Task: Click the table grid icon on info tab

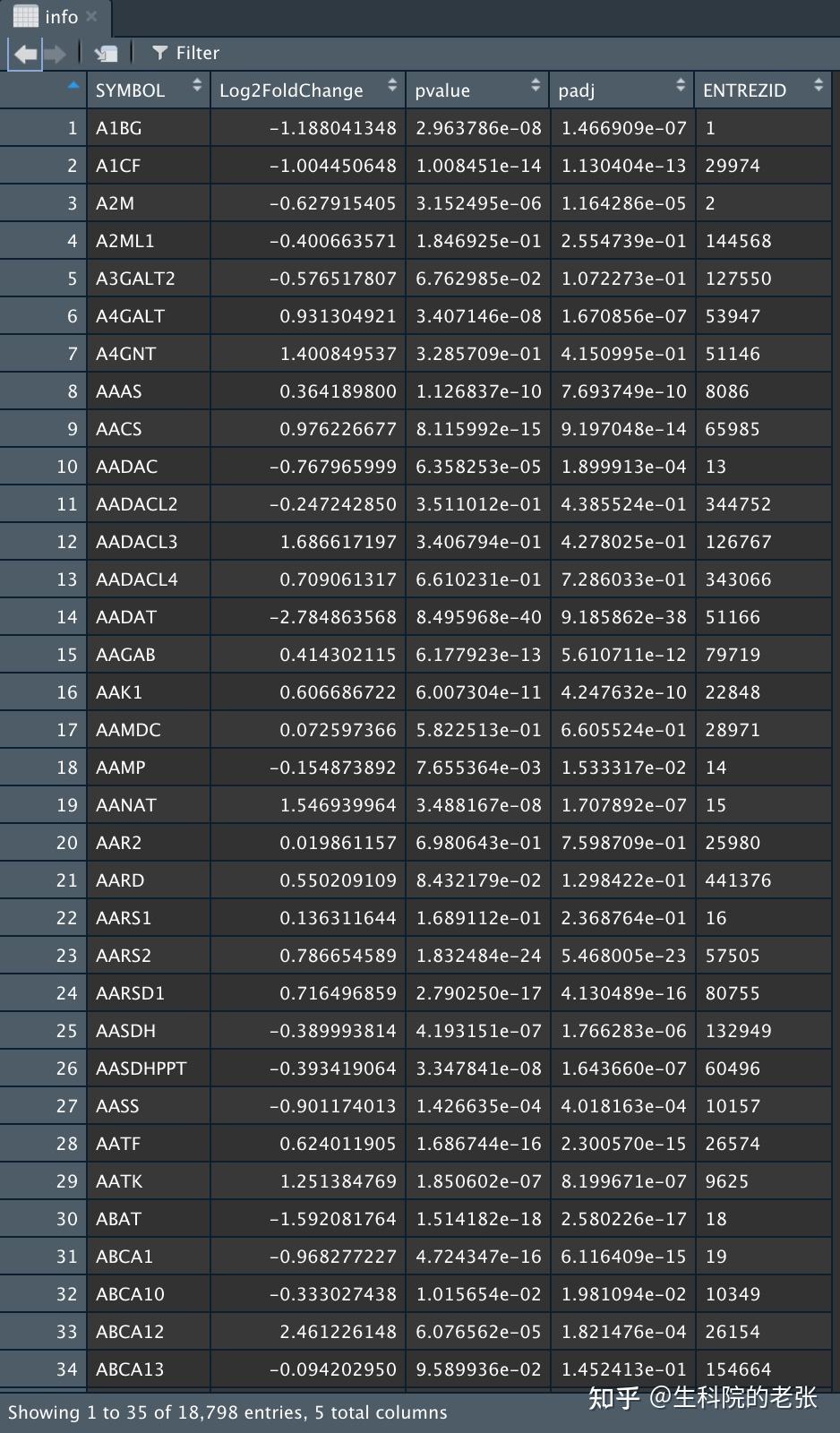Action: click(25, 16)
